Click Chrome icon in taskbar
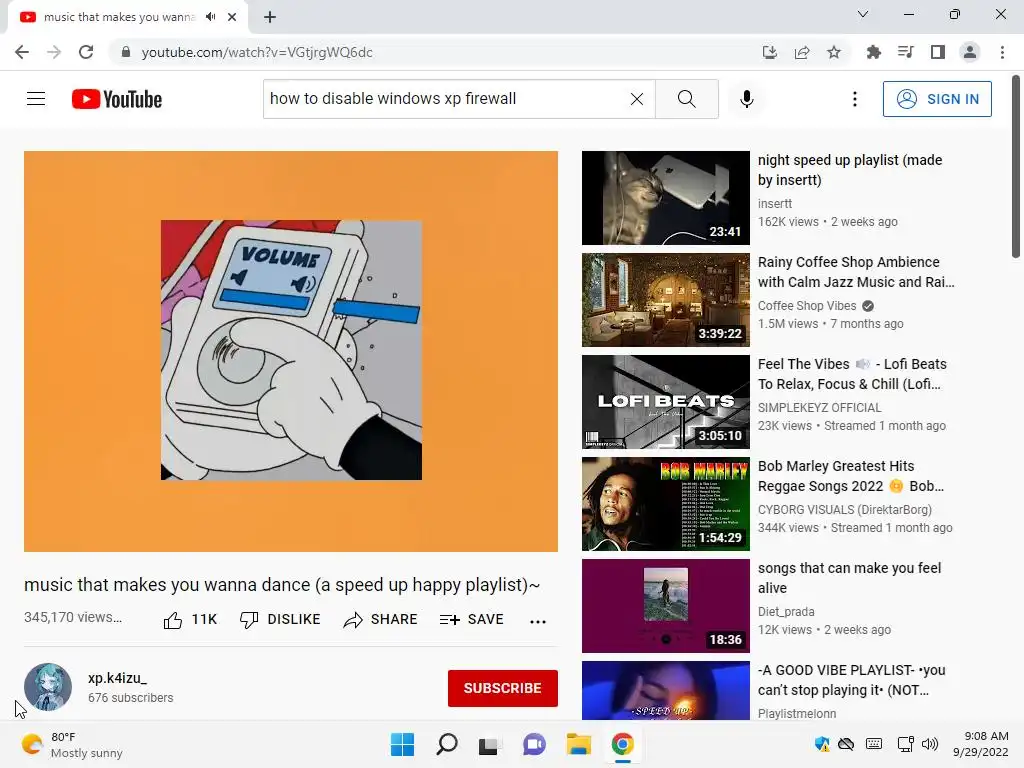 coord(622,744)
